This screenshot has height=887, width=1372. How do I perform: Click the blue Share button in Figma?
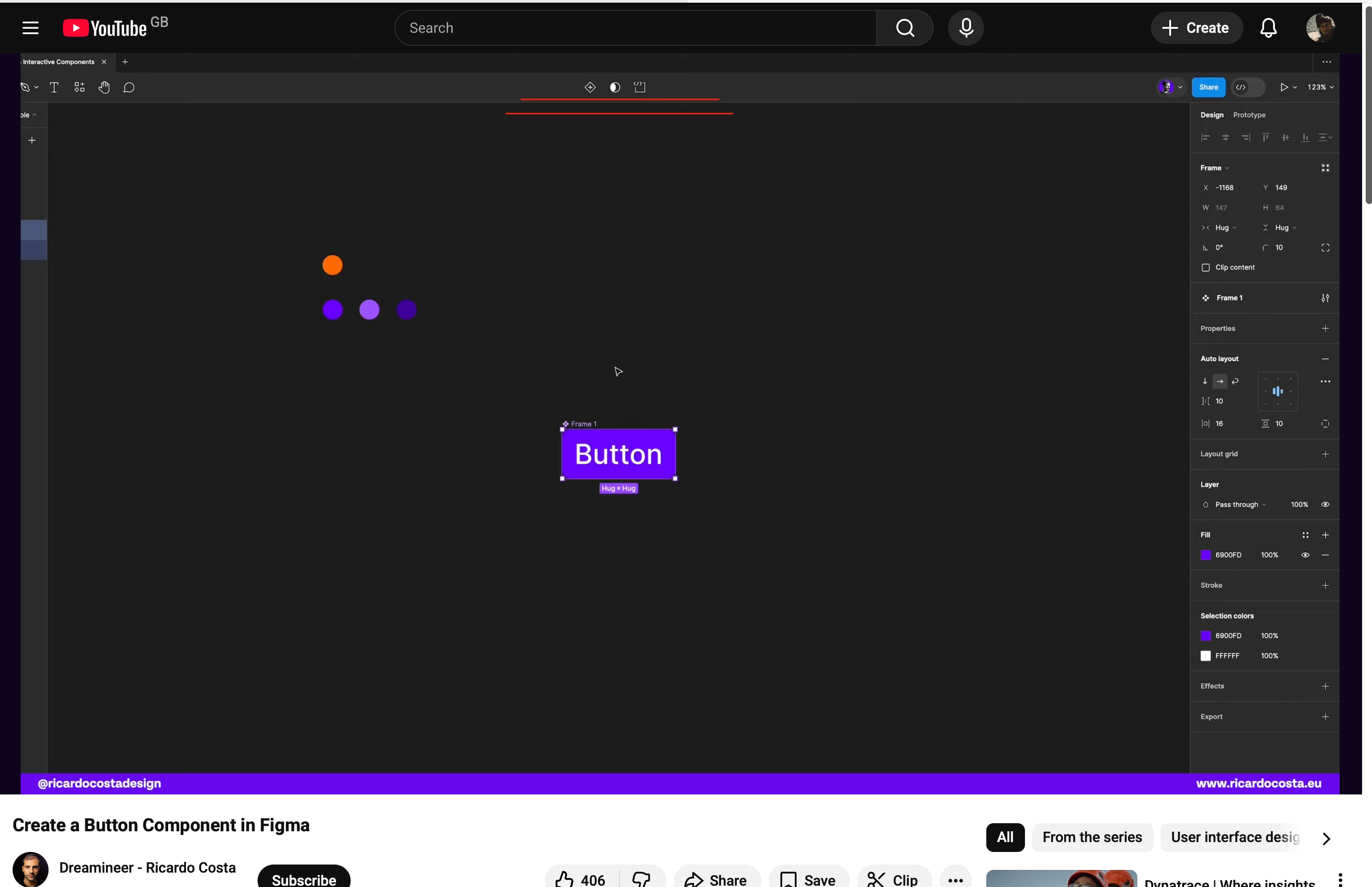(x=1208, y=87)
